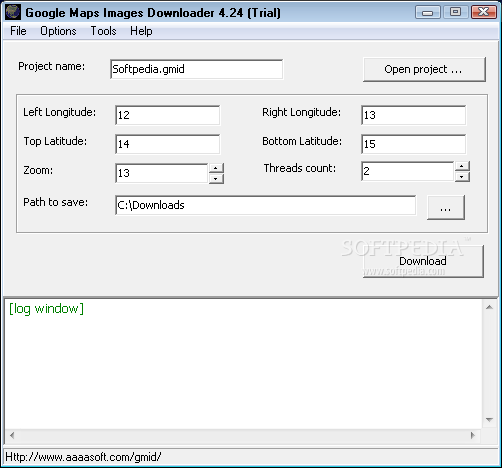Open the File menu
This screenshot has width=502, height=468.
(18, 31)
